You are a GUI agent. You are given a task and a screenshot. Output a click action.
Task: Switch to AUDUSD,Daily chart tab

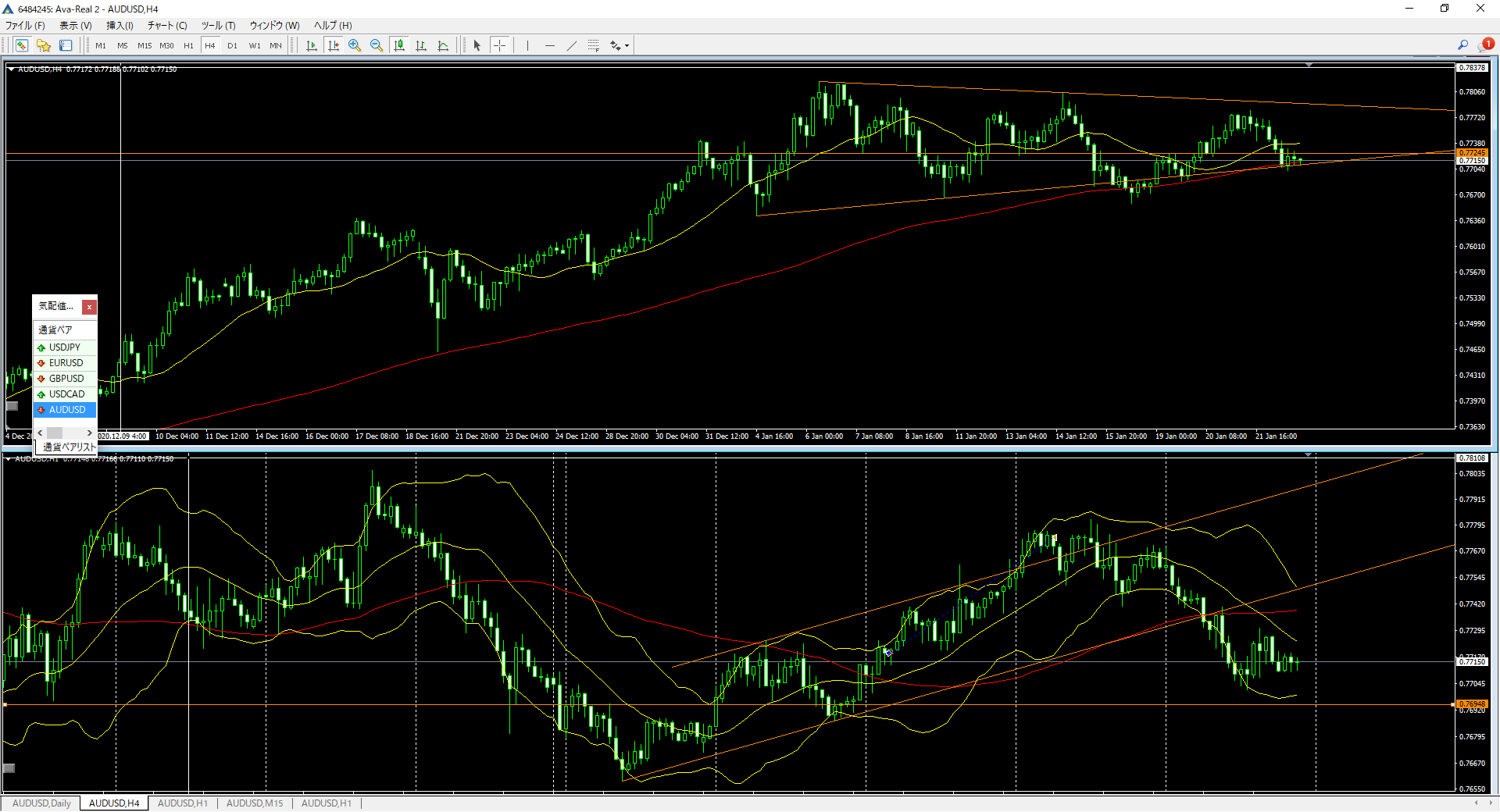(x=41, y=803)
